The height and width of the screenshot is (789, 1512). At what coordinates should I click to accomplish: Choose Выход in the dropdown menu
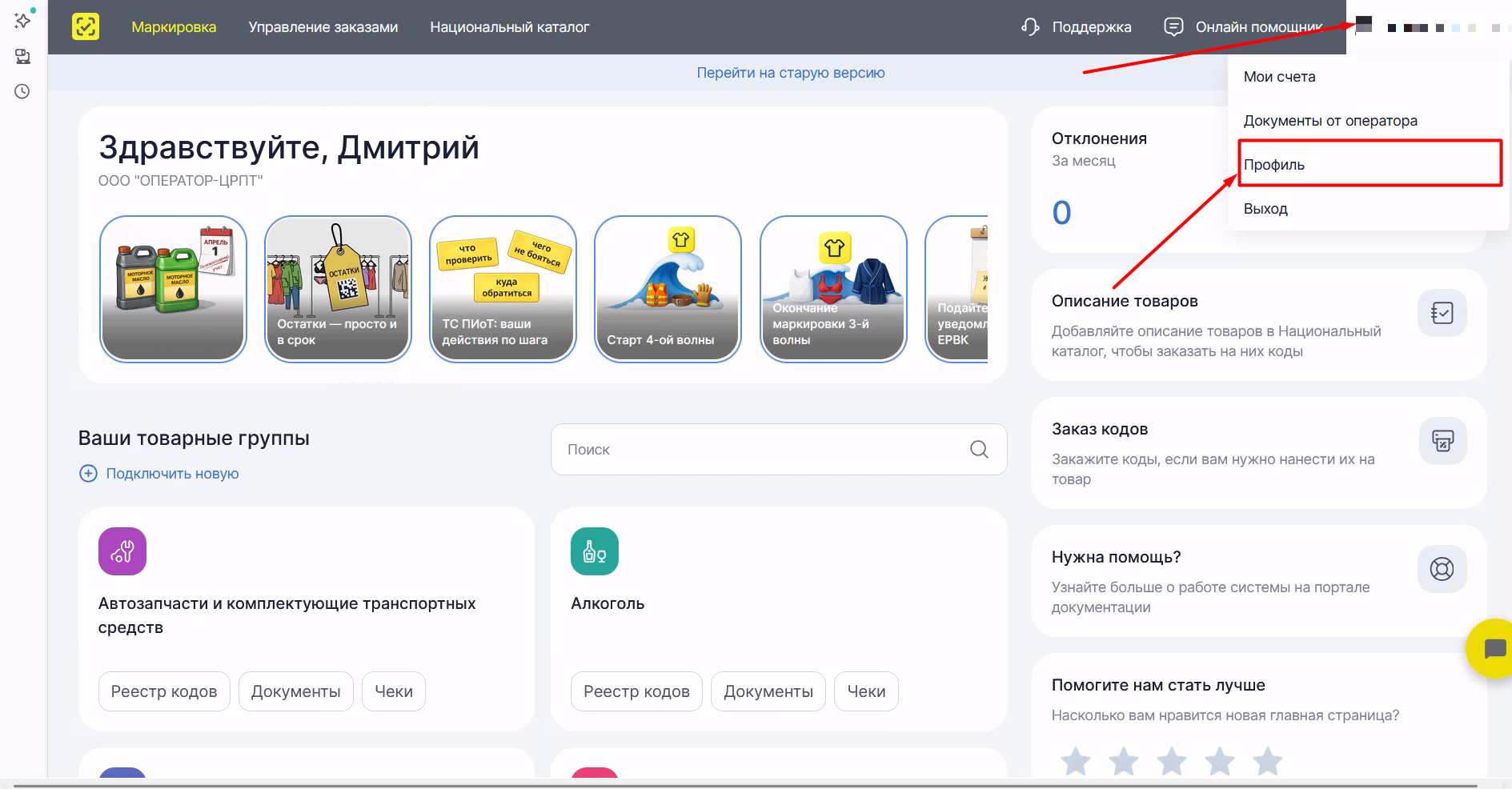click(x=1265, y=209)
